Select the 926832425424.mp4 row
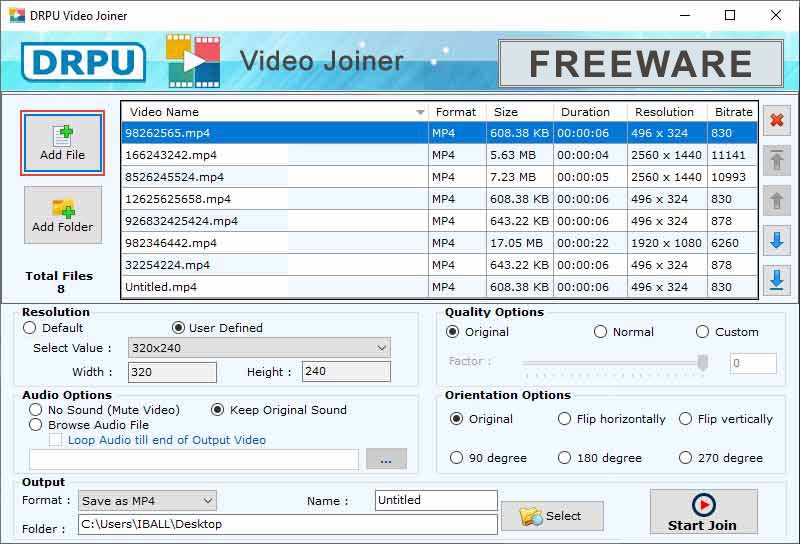800x544 pixels. [439, 221]
